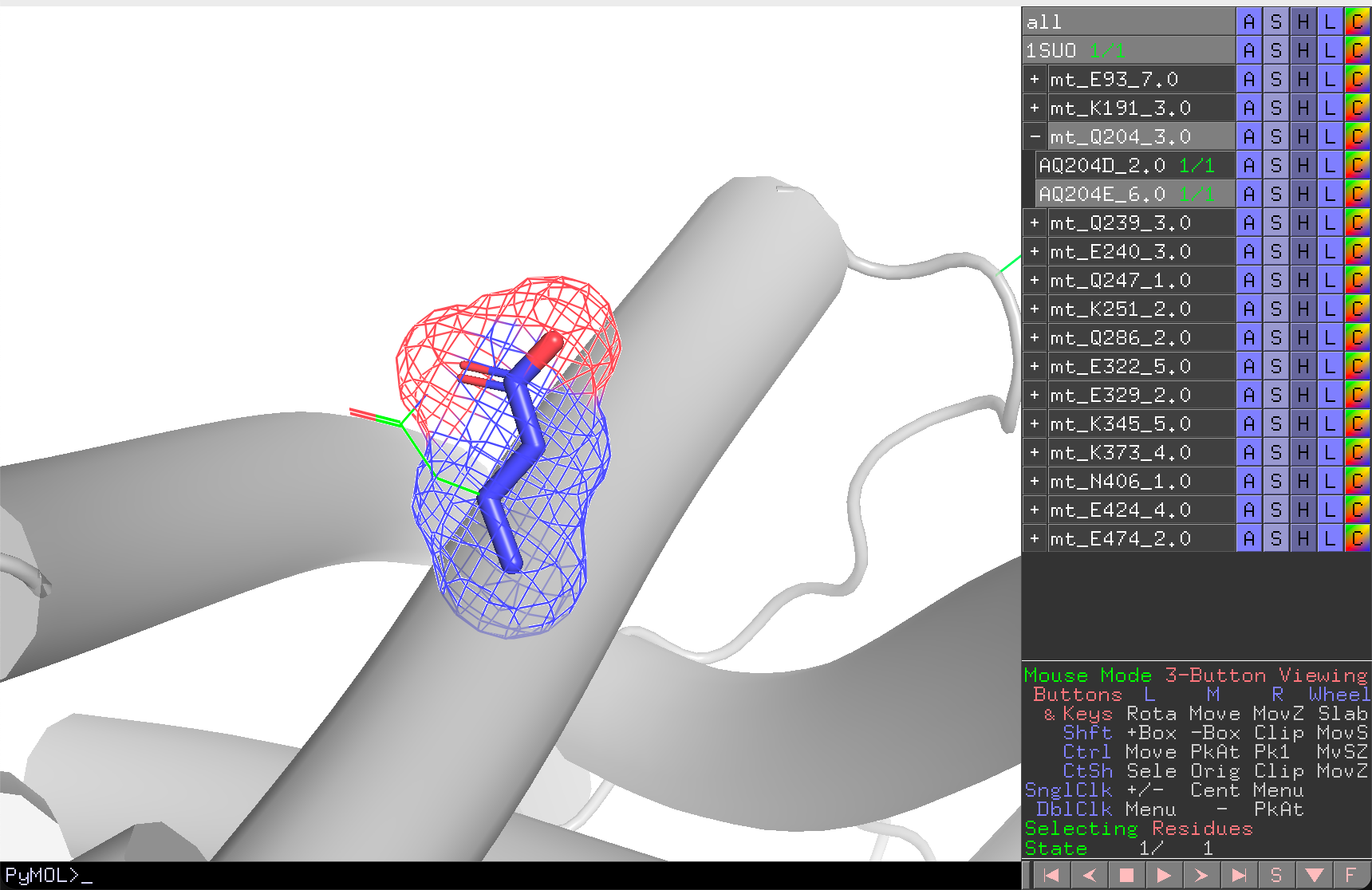Step one frame backward
1372x890 pixels.
tap(1089, 875)
